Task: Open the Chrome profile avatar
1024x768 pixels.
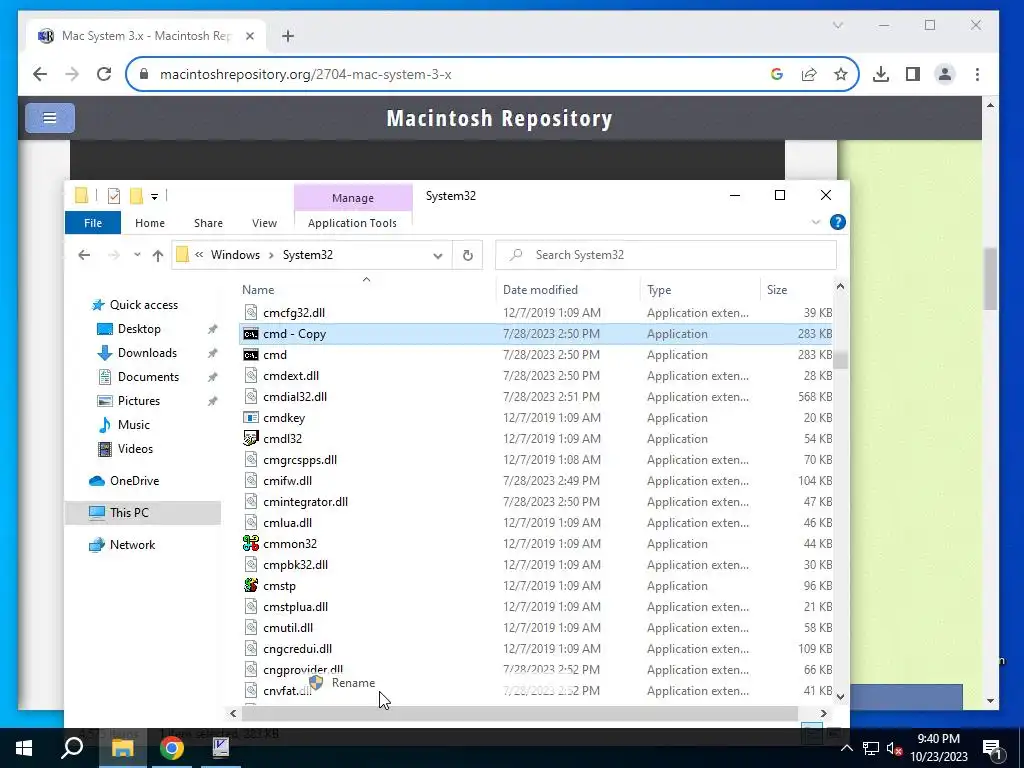Action: point(944,74)
